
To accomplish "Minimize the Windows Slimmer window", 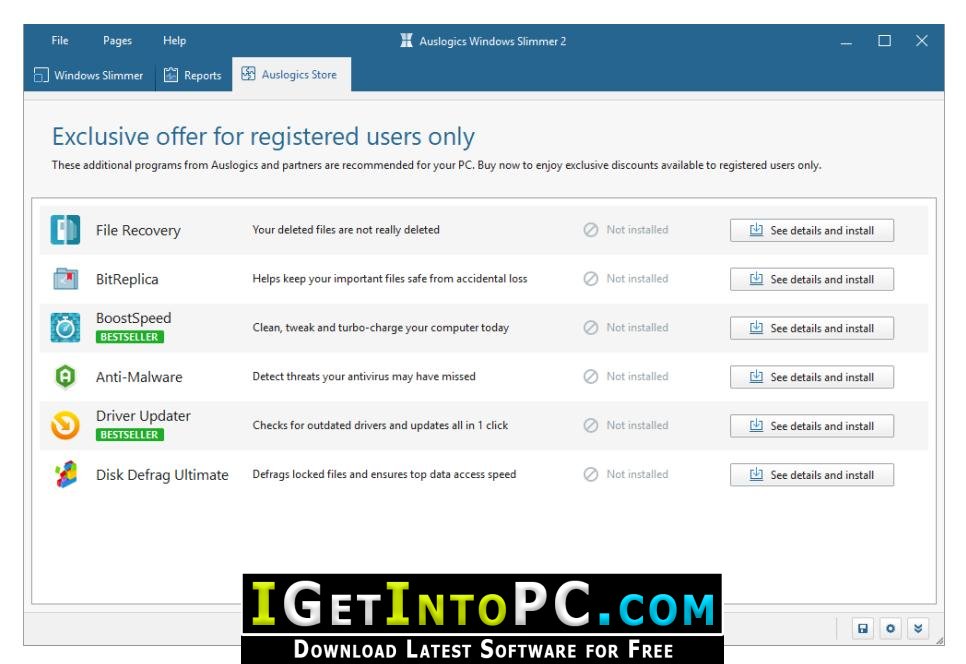I will tap(846, 41).
